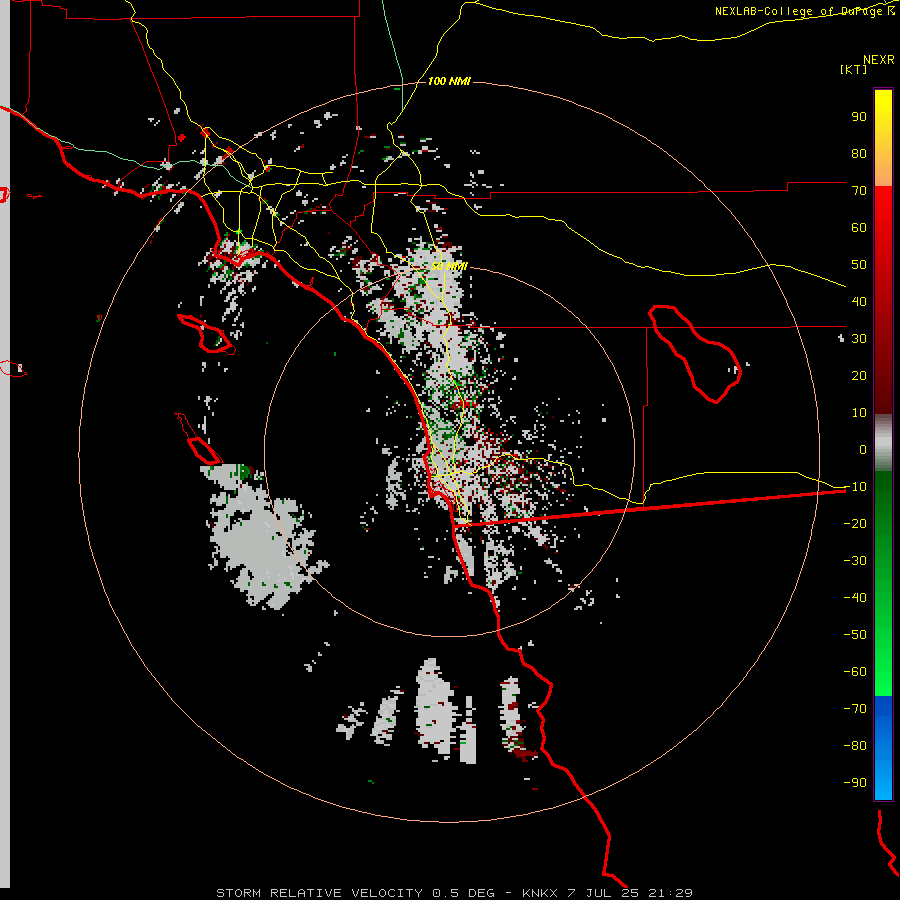Click the NEXR label above the color scale
The height and width of the screenshot is (900, 900).
click(x=878, y=60)
